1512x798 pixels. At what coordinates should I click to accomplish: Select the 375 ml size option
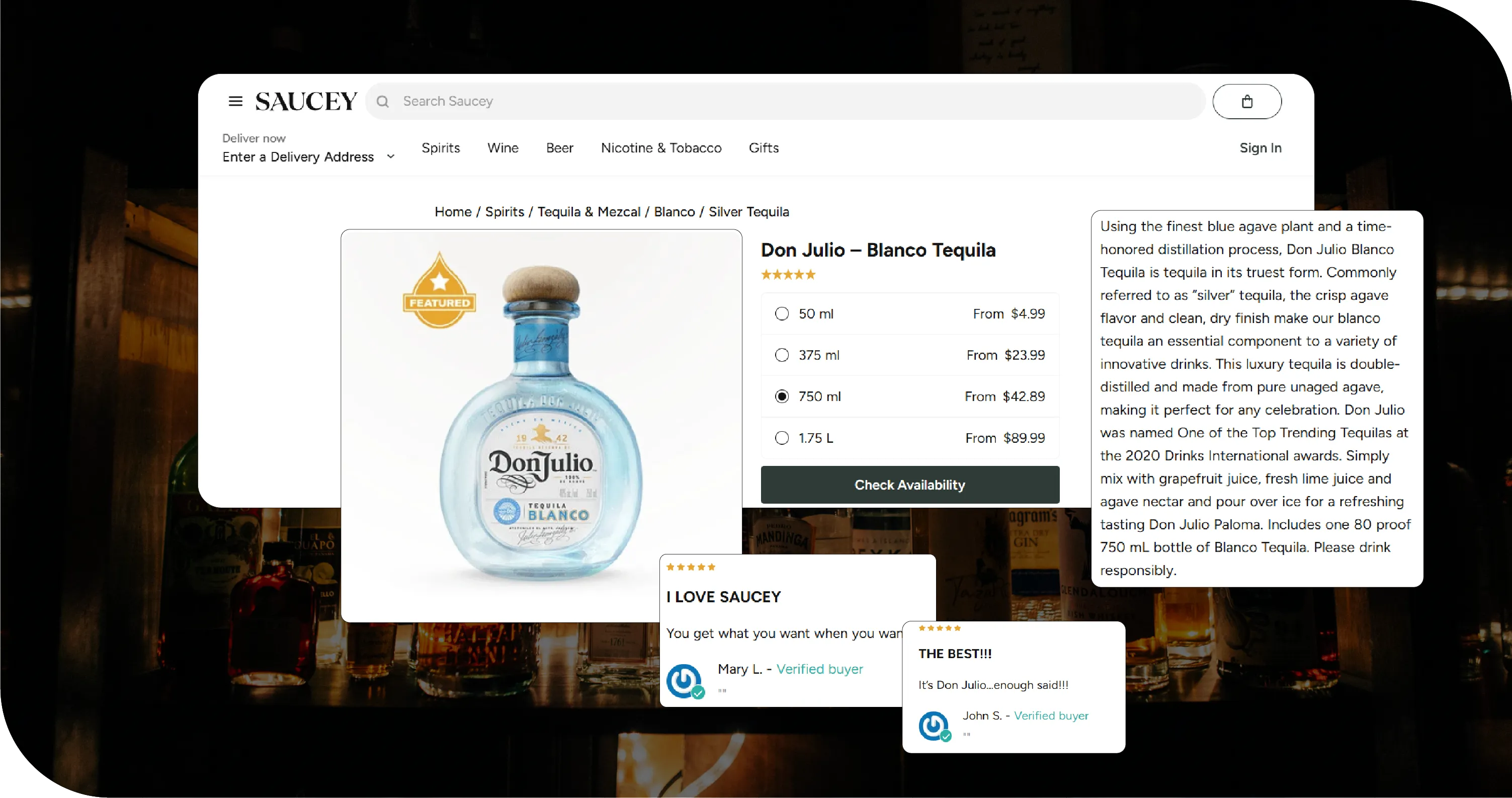pos(782,355)
